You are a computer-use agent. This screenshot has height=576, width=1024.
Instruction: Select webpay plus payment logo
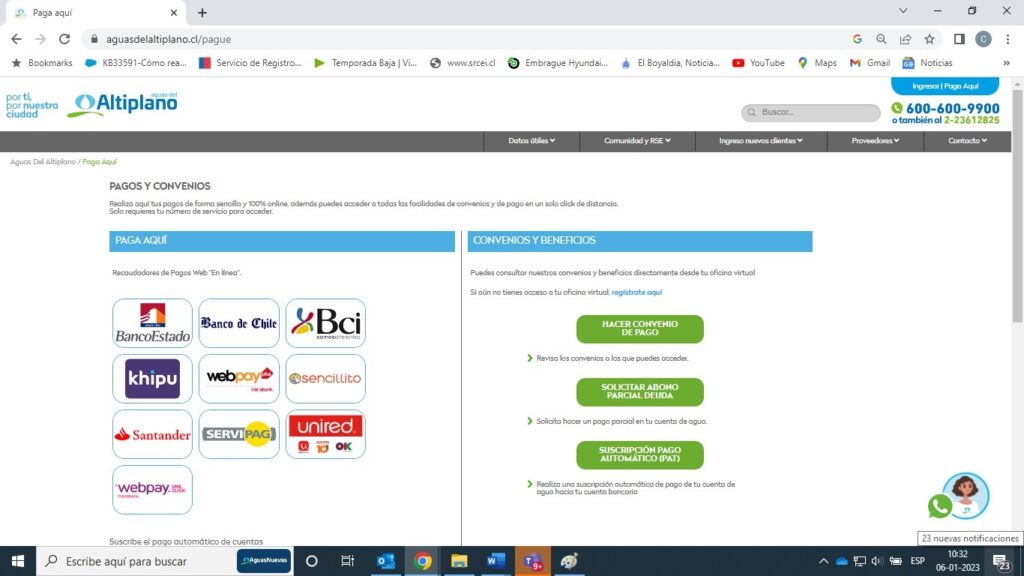239,379
